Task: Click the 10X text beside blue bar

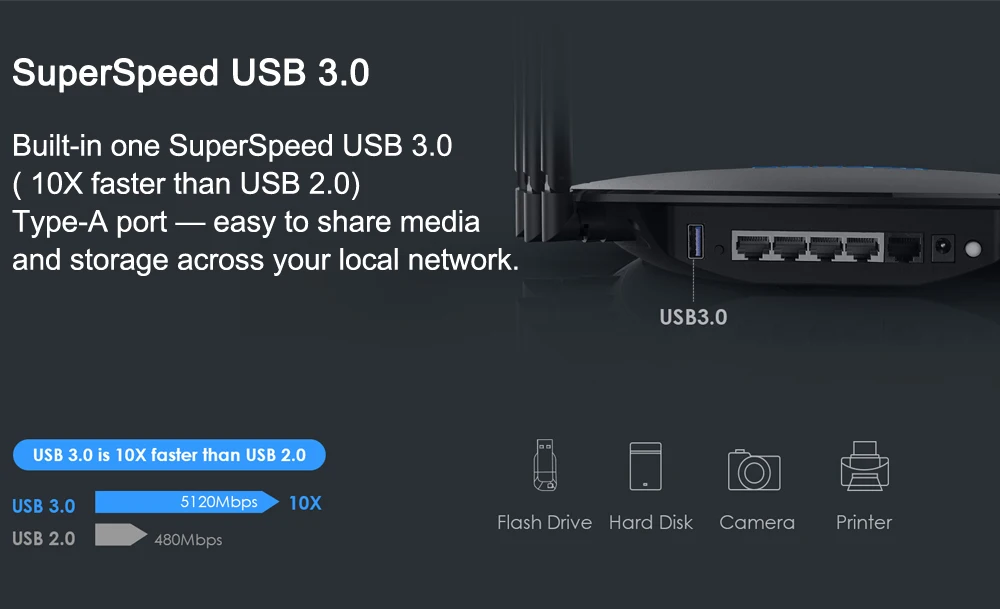Action: pos(305,503)
